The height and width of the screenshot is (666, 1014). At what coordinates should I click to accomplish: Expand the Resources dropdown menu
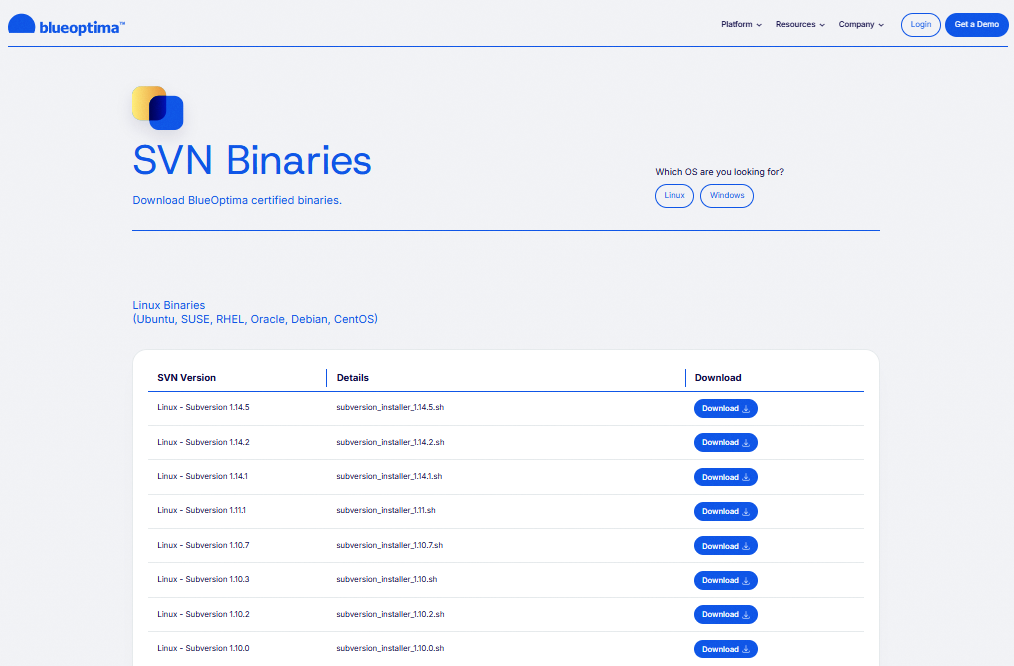point(800,25)
